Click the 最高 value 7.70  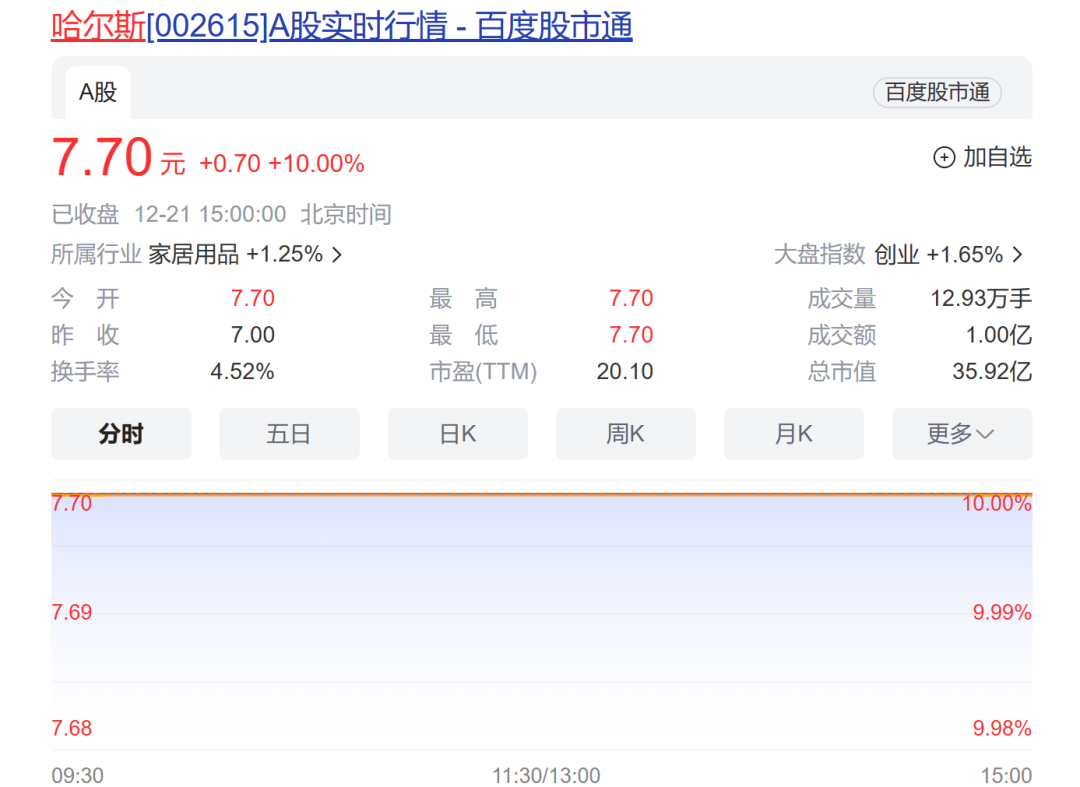tap(630, 298)
